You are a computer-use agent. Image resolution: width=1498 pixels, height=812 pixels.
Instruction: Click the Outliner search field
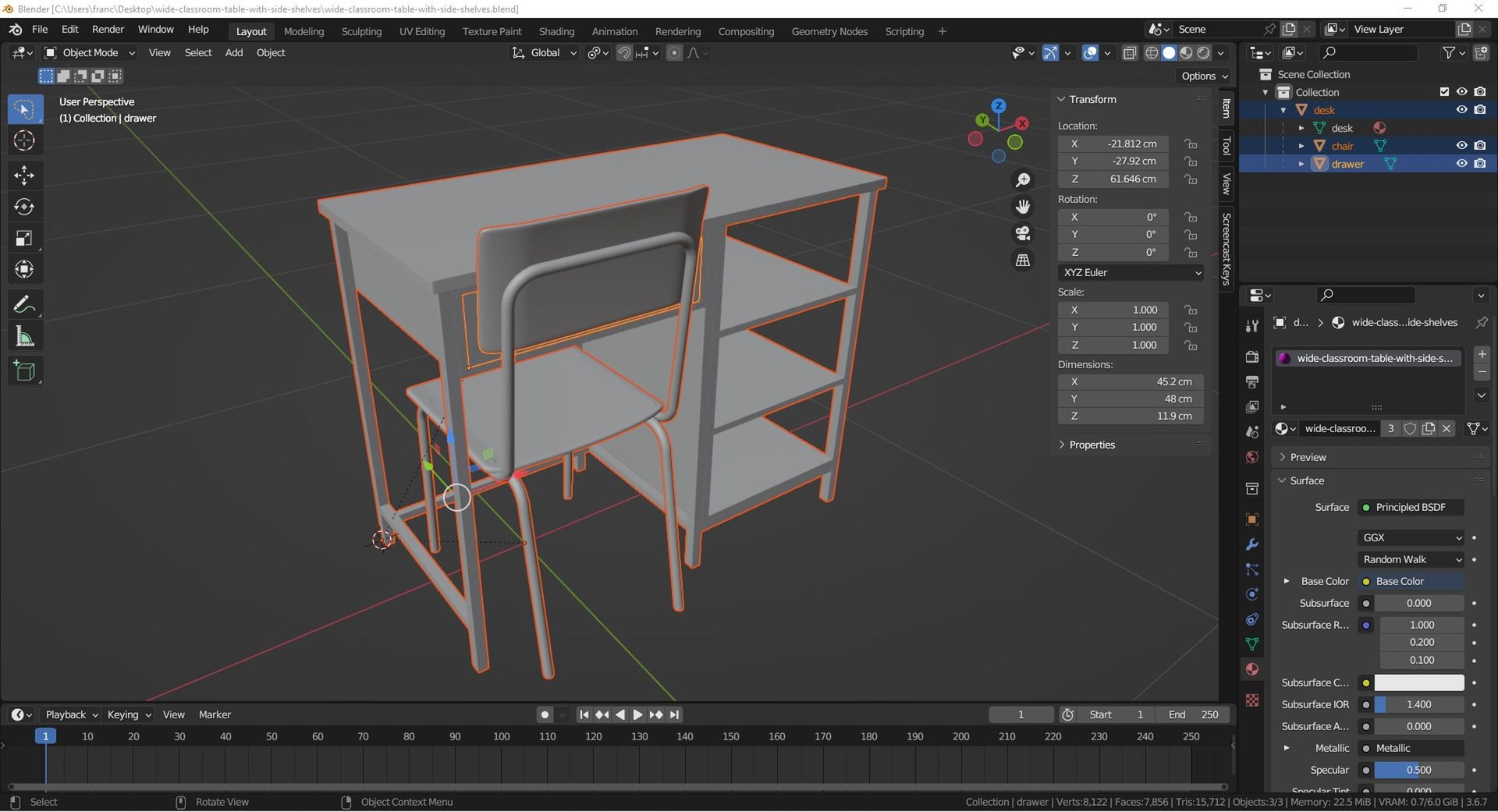[x=1368, y=52]
